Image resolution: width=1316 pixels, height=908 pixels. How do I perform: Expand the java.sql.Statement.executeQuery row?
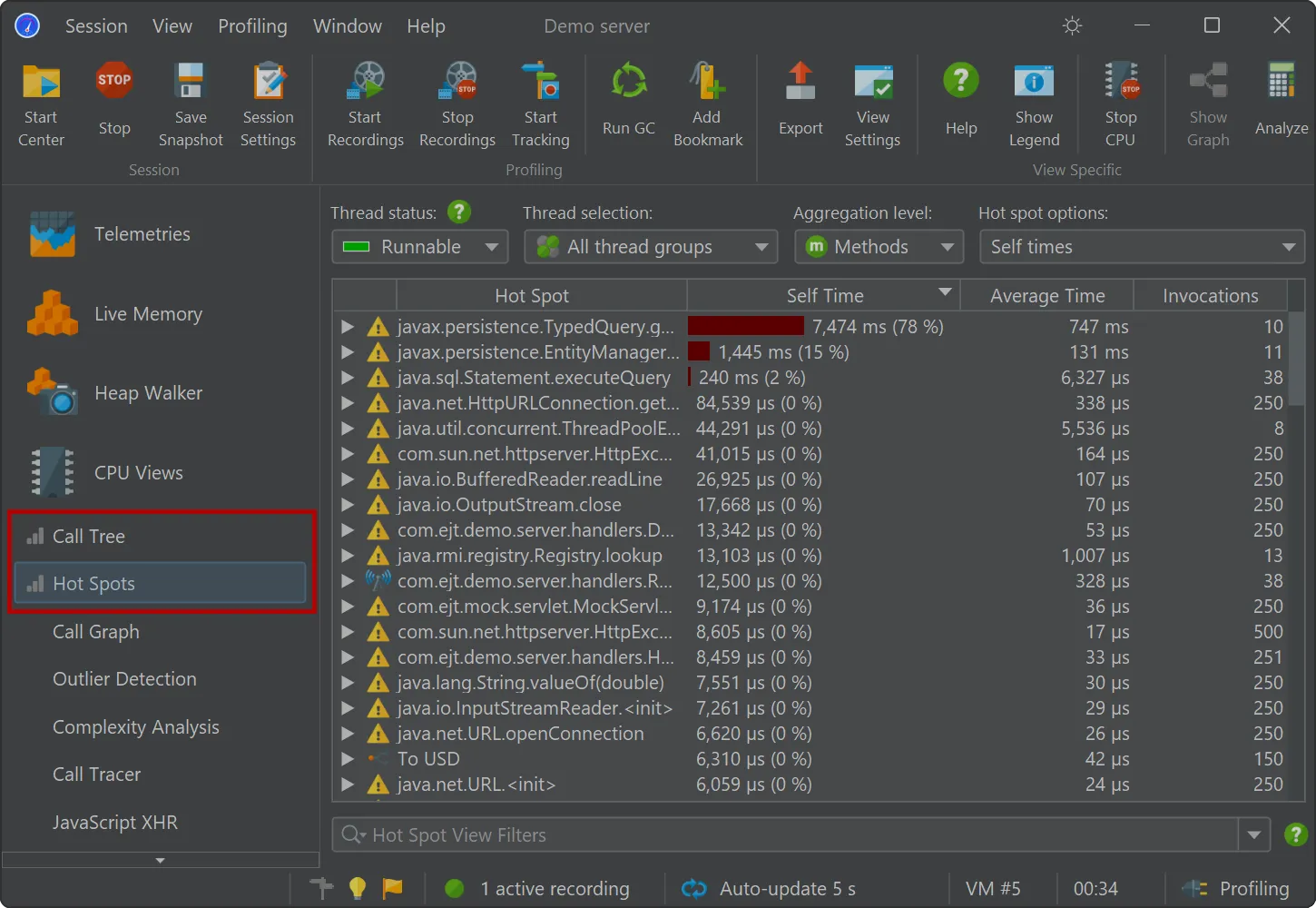(348, 378)
